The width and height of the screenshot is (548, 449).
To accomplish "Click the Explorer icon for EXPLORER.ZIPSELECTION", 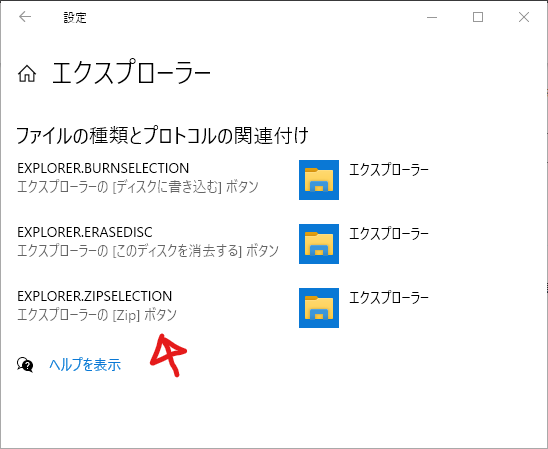I will pyautogui.click(x=319, y=308).
